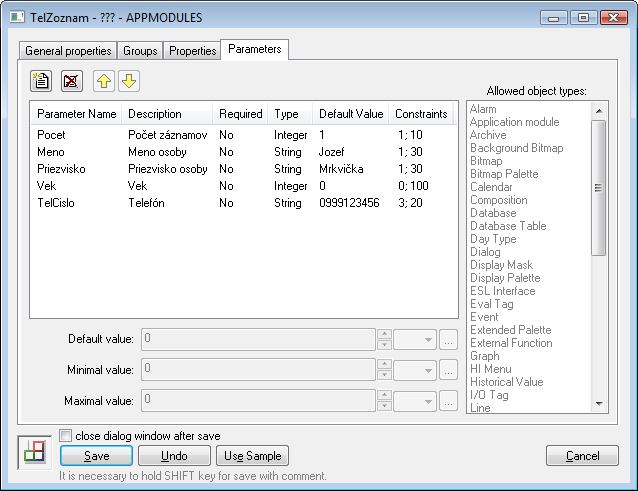
Task: Open the Default value dropdown
Action: 415,339
